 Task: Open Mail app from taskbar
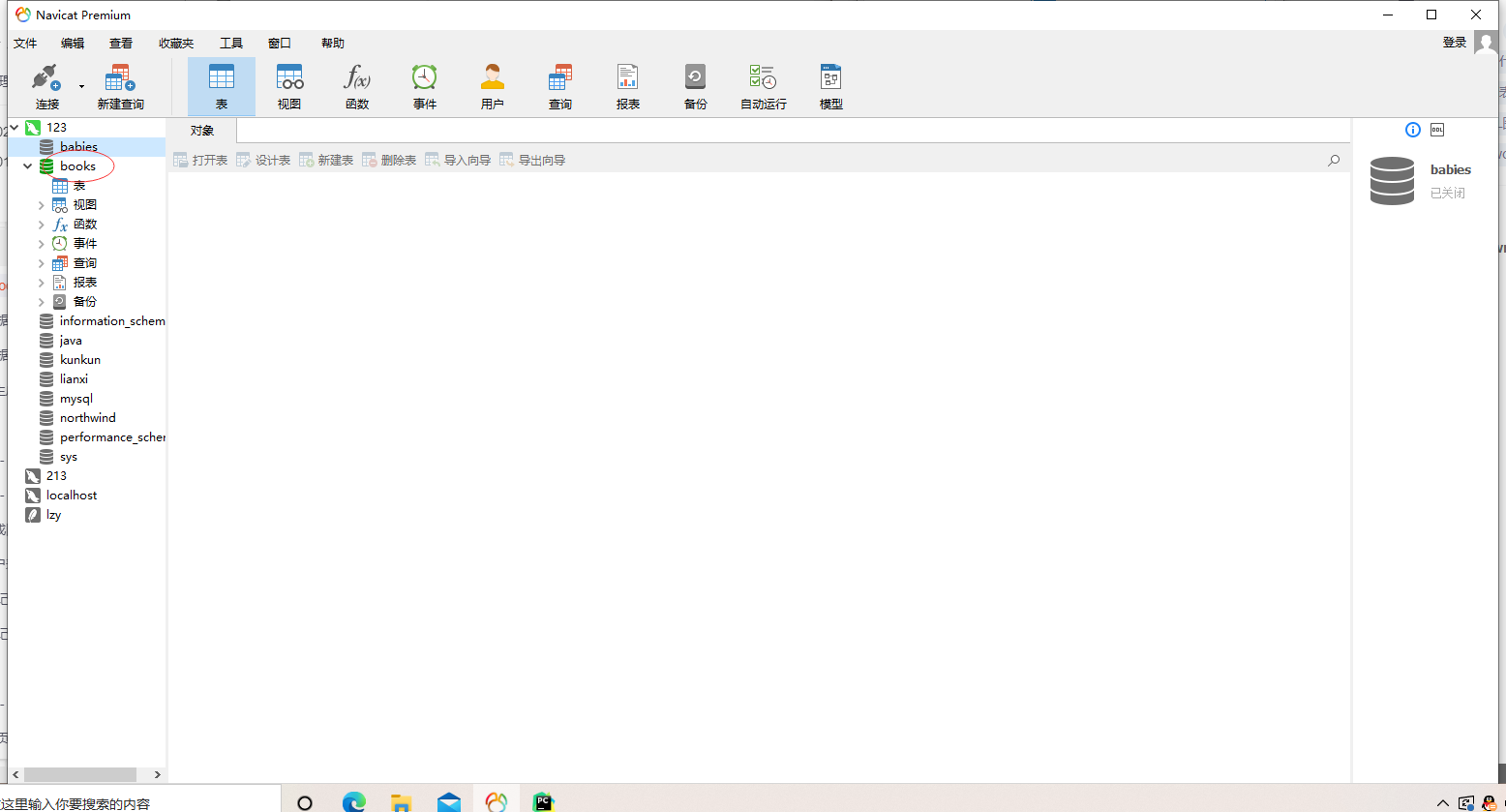[x=448, y=802]
